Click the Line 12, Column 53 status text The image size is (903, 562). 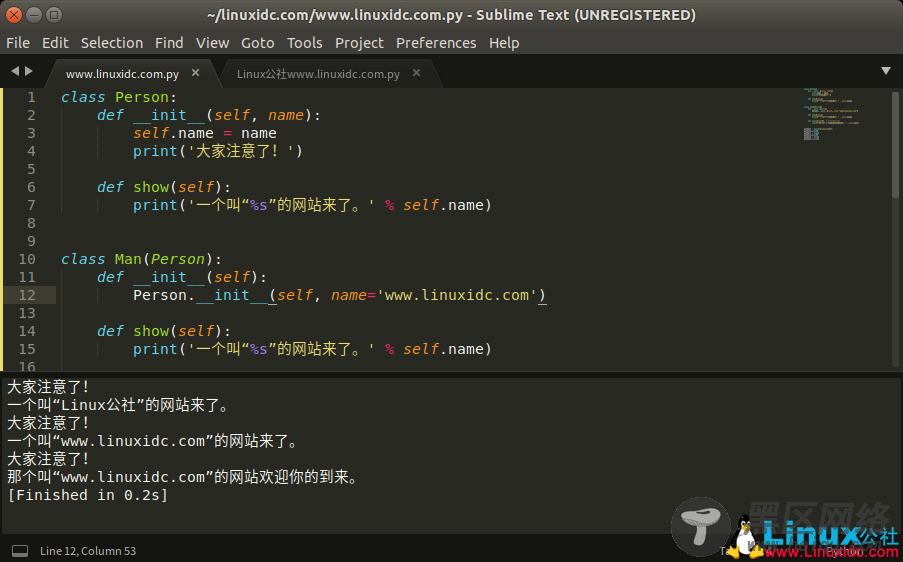88,551
